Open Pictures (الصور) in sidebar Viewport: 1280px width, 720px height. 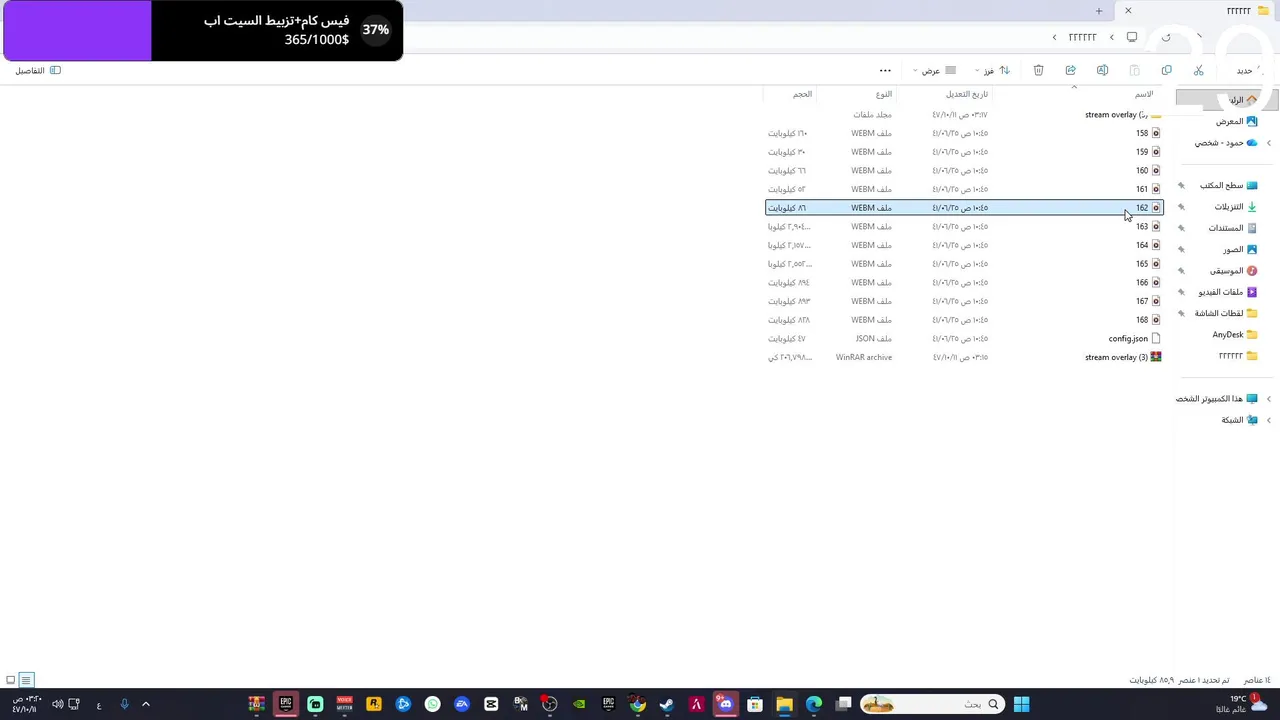click(1240, 249)
